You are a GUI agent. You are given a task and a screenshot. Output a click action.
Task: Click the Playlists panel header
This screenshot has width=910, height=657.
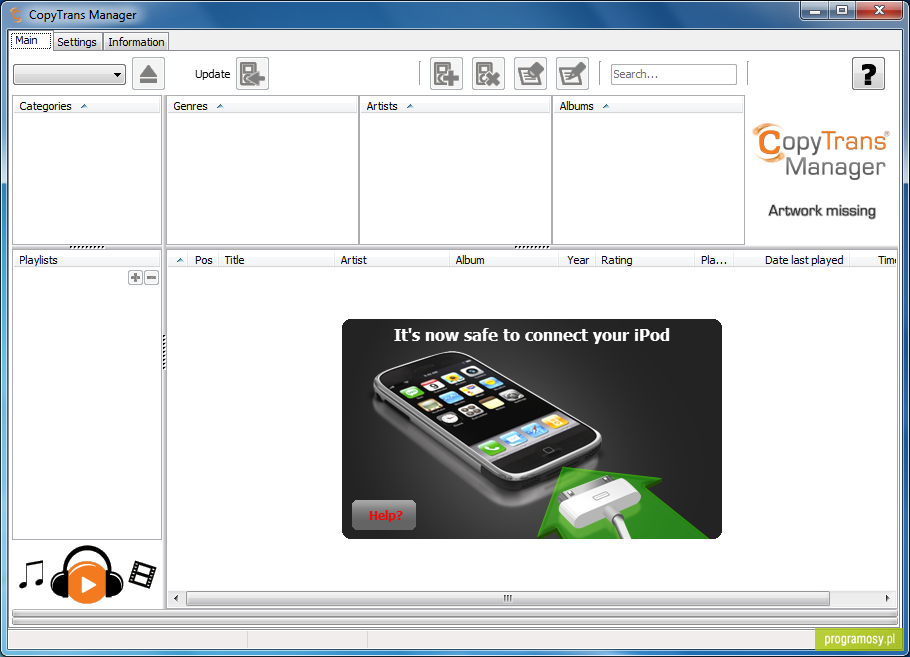86,260
